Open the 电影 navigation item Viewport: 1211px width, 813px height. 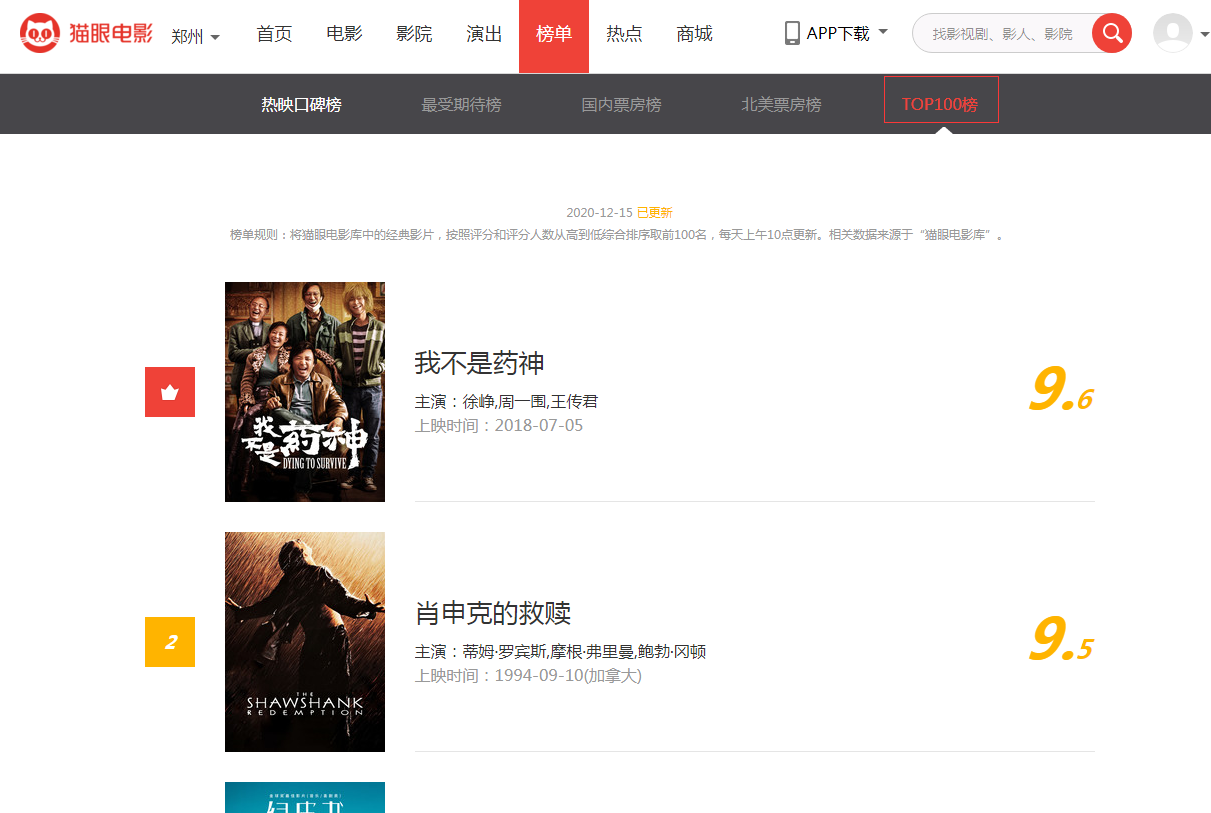344,34
